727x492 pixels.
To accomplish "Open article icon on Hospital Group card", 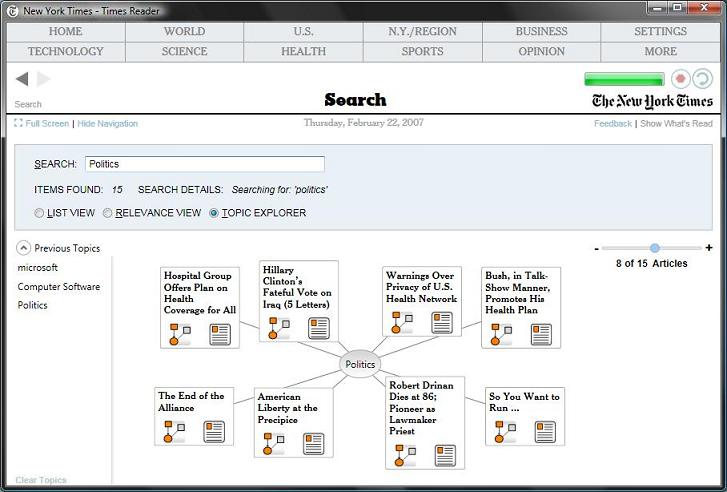I will pyautogui.click(x=220, y=334).
